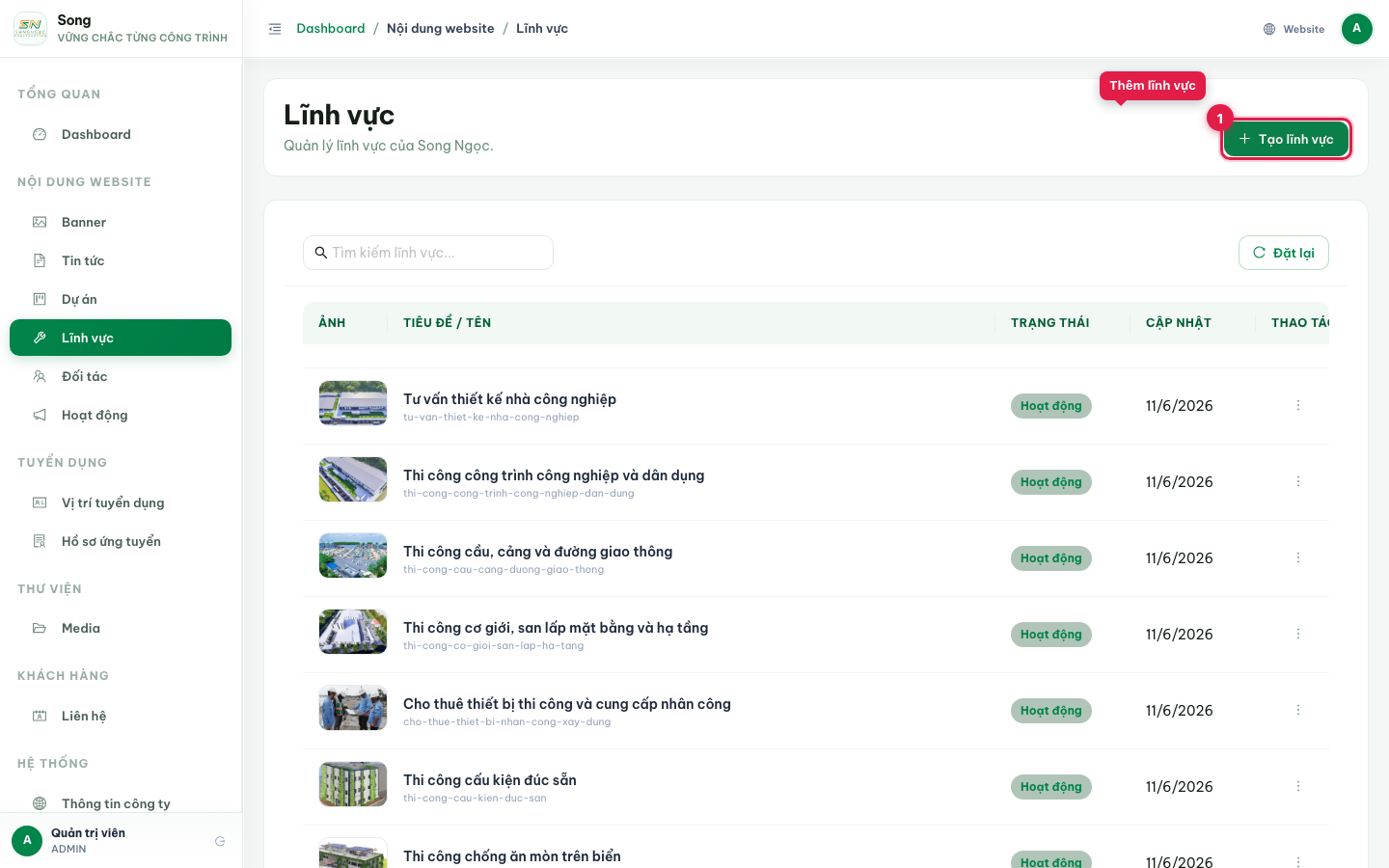
Task: Click the title 'Thi công cấu kiện đúc sẵn'
Action: tap(490, 780)
